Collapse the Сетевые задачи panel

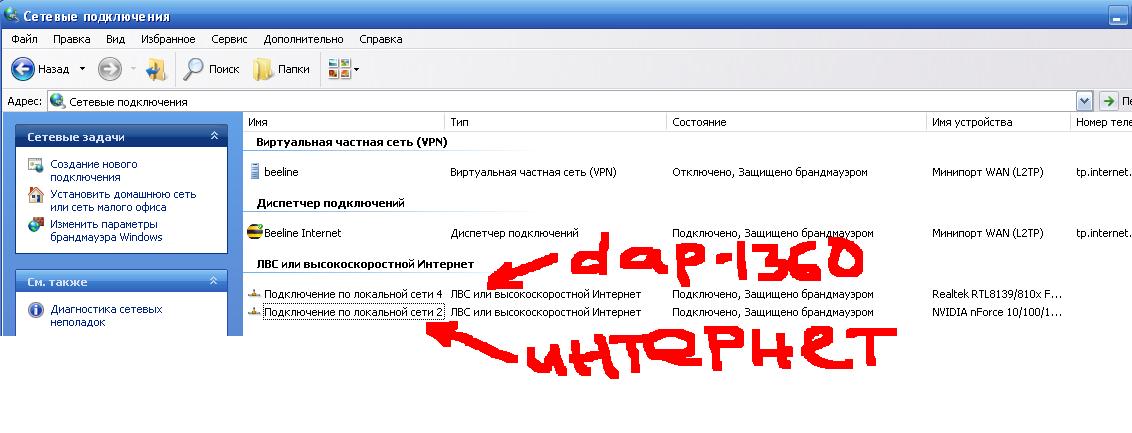(214, 136)
